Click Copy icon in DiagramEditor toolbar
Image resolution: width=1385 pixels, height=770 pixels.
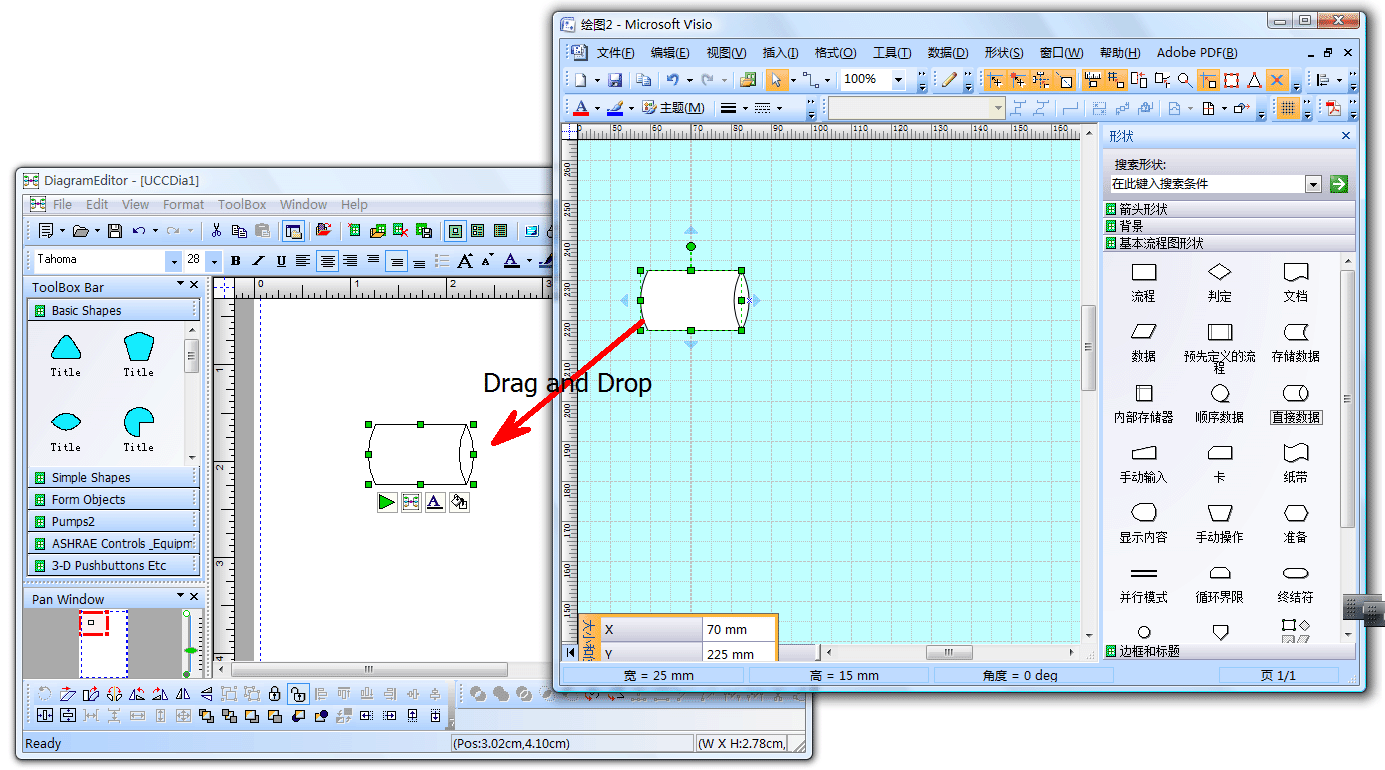(239, 231)
